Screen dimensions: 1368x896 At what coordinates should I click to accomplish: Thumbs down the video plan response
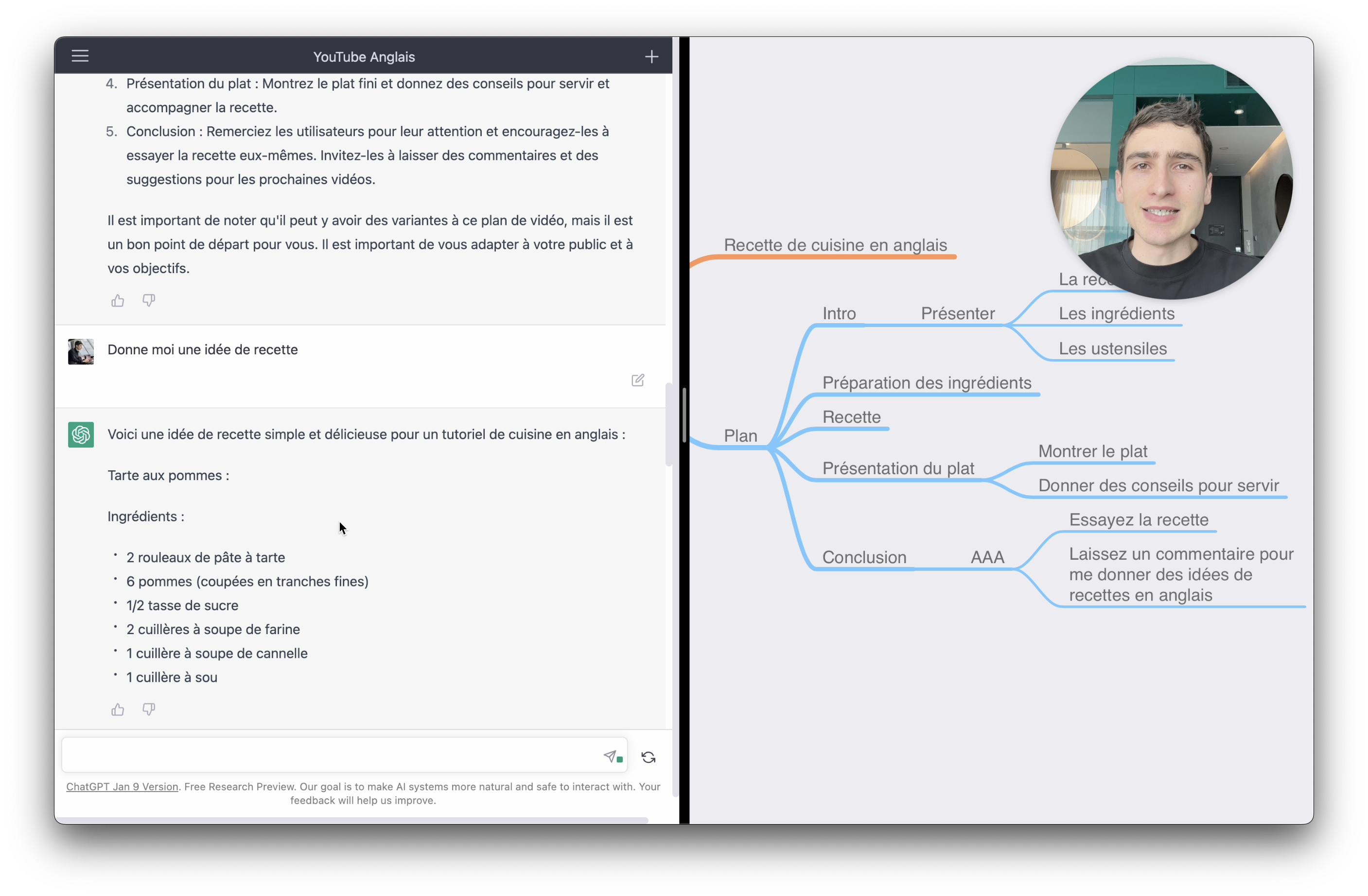pyautogui.click(x=149, y=300)
